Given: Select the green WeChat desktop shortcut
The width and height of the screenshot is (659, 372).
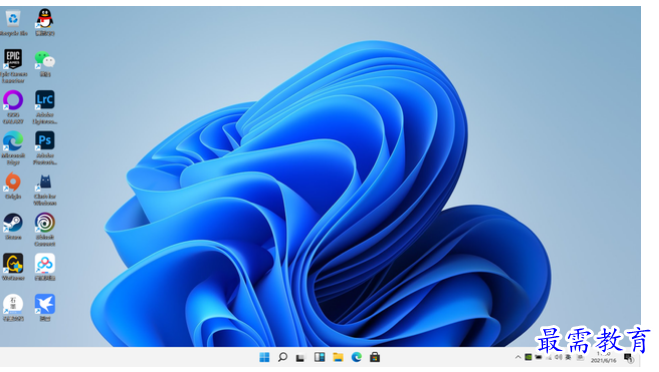Looking at the screenshot, I should coord(45,63).
